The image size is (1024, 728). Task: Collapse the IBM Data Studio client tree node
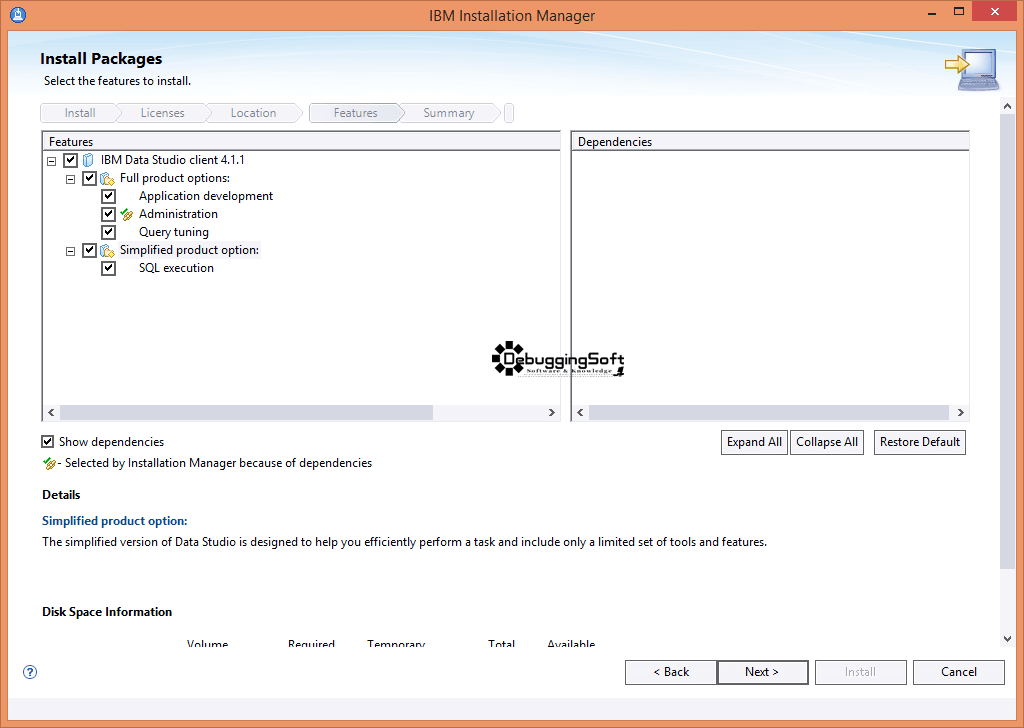52,161
